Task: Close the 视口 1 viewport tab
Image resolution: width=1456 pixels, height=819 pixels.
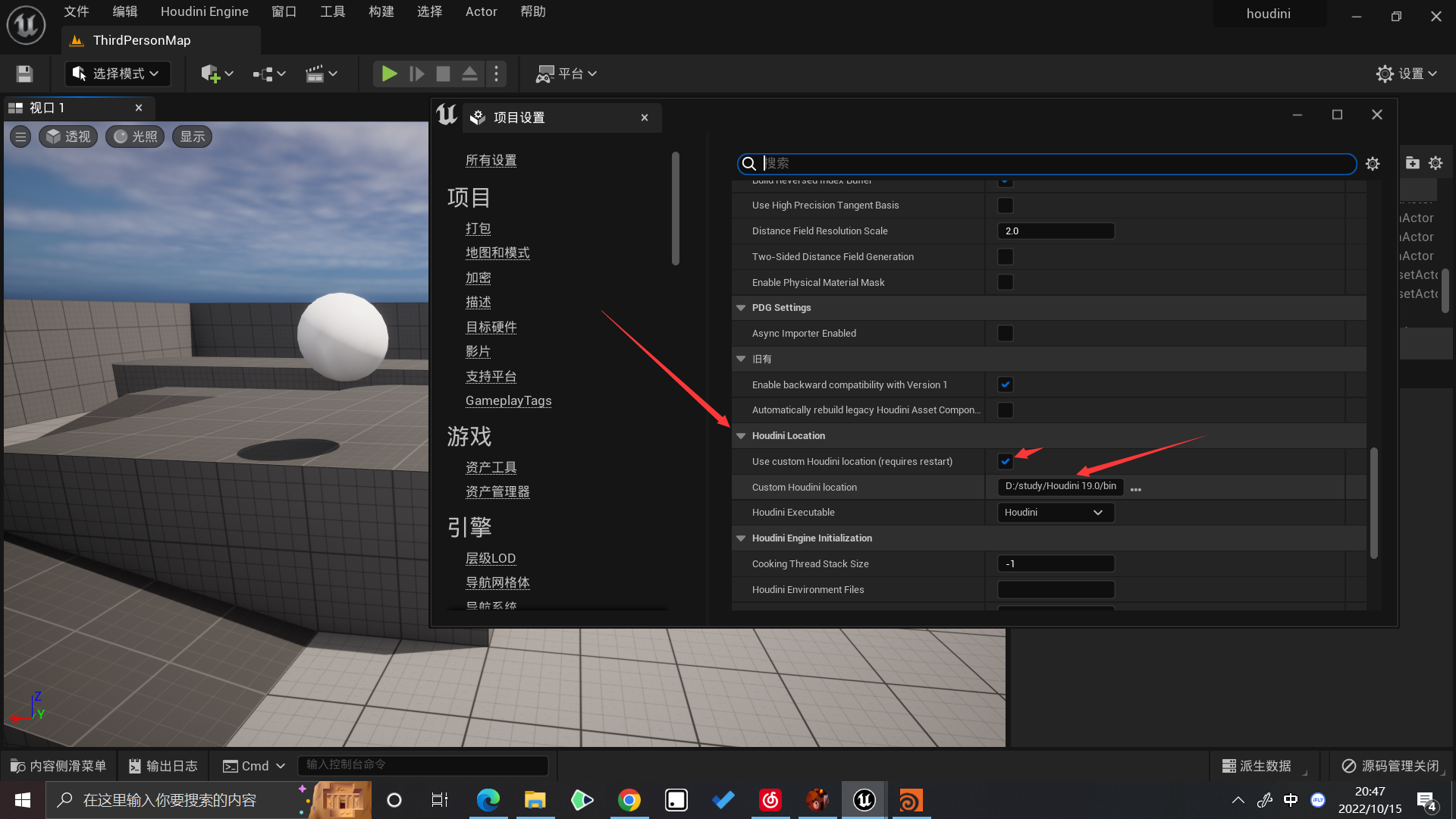Action: pyautogui.click(x=139, y=108)
